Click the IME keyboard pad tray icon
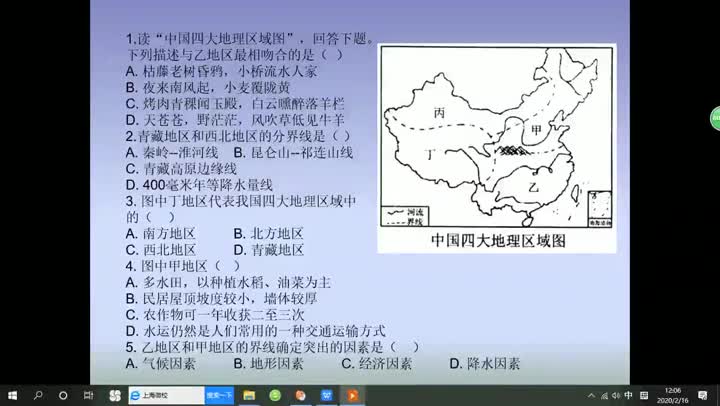The image size is (720, 406). point(644,395)
